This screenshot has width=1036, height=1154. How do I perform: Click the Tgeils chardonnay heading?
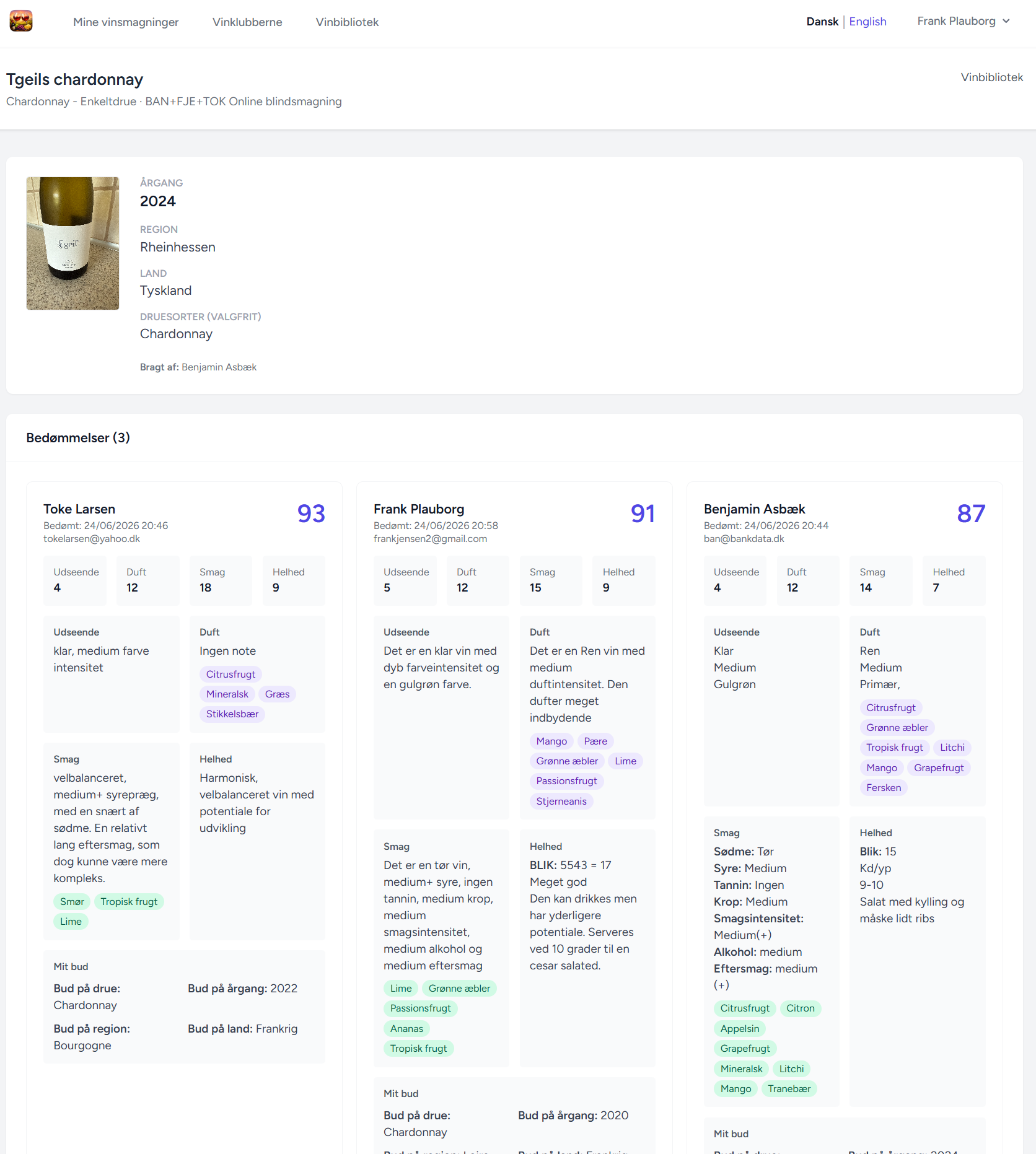pyautogui.click(x=74, y=79)
